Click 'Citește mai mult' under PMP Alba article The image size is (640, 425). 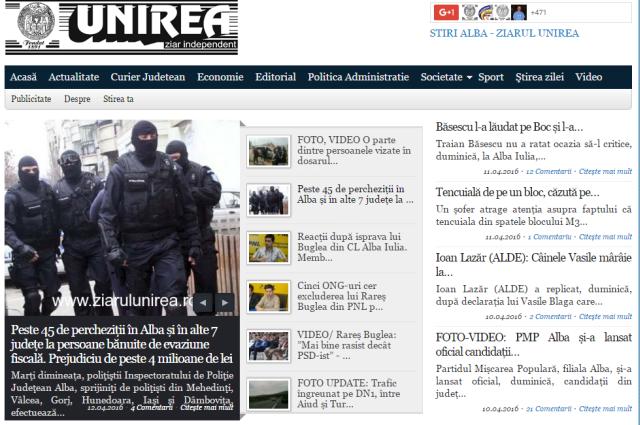[x=605, y=409]
